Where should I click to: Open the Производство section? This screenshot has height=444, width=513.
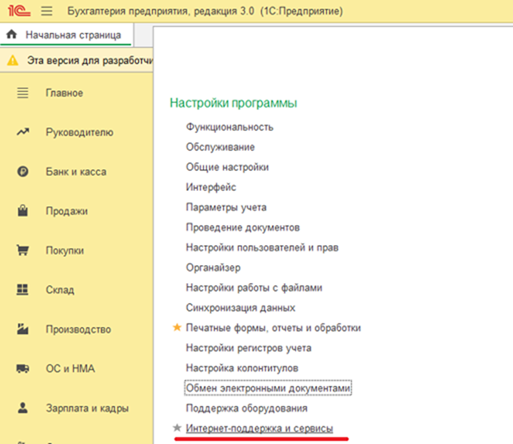click(78, 329)
